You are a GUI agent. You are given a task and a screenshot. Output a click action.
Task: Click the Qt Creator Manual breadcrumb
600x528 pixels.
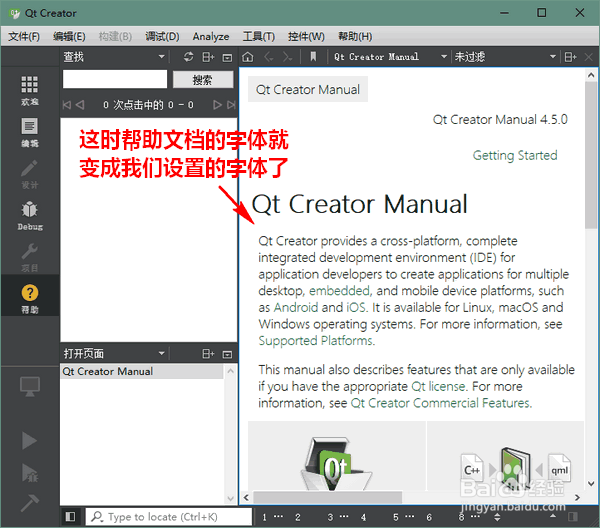click(308, 89)
